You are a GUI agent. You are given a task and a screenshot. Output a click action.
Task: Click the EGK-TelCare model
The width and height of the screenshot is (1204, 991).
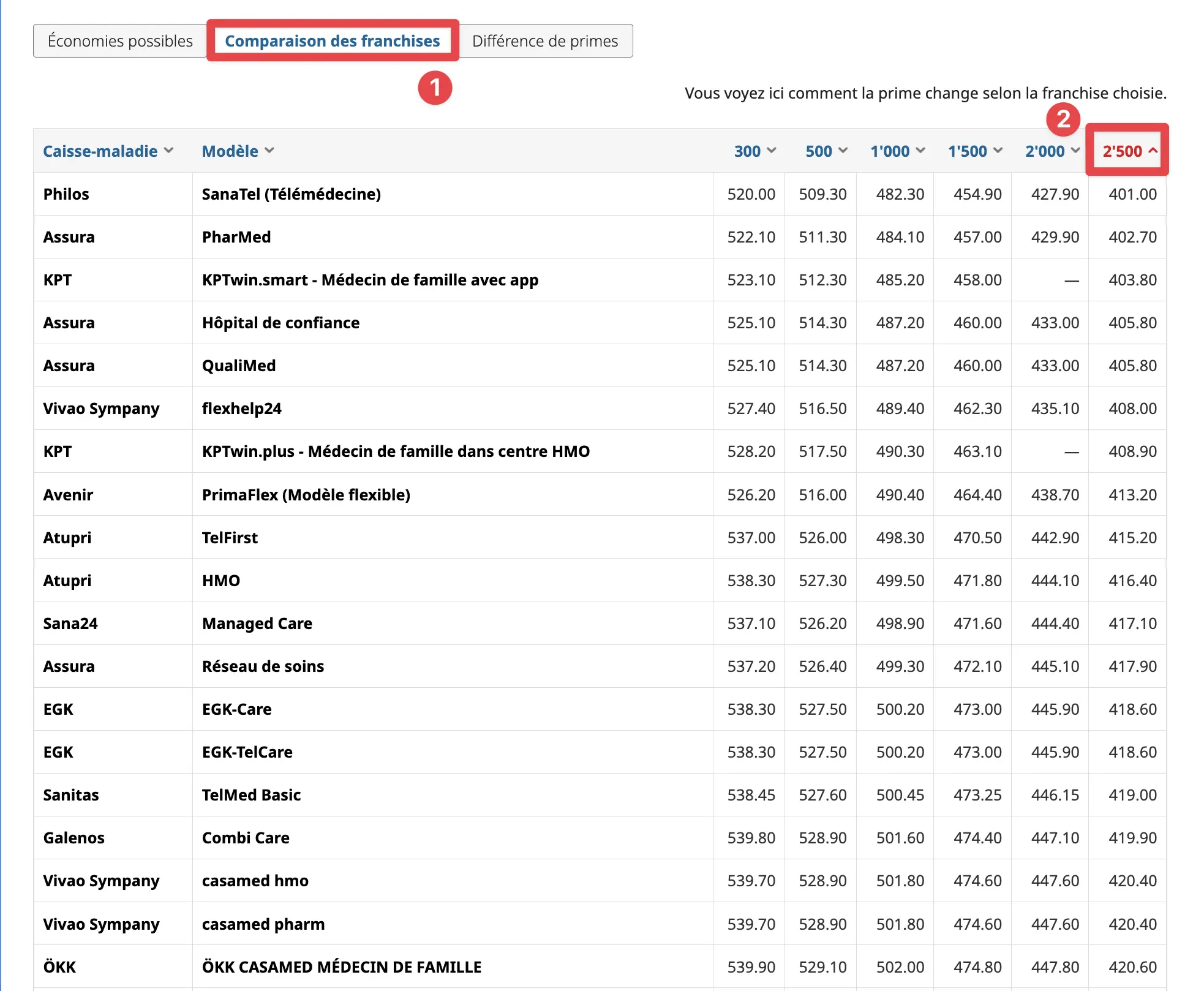tap(247, 752)
